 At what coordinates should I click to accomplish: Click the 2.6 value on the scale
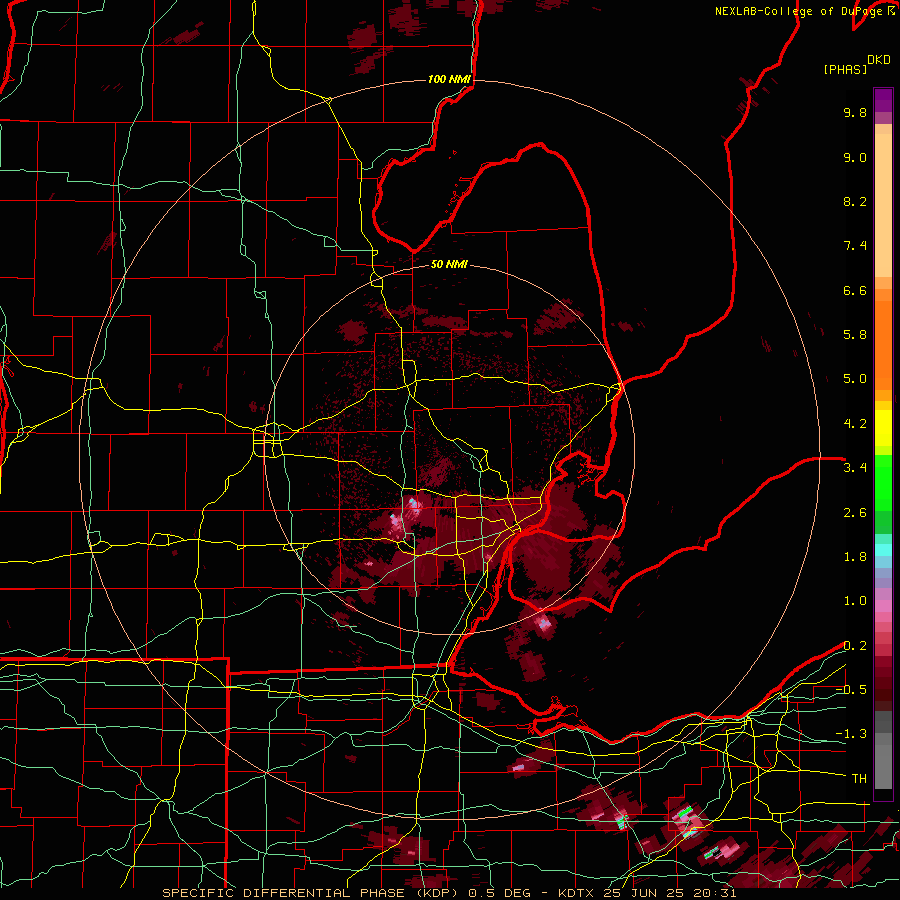pyautogui.click(x=855, y=513)
